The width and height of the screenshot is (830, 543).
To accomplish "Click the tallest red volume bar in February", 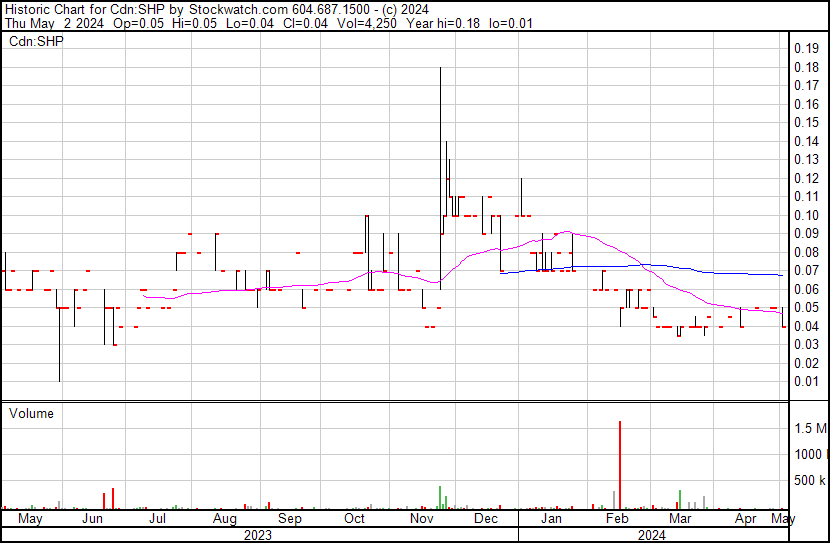I will click(620, 465).
